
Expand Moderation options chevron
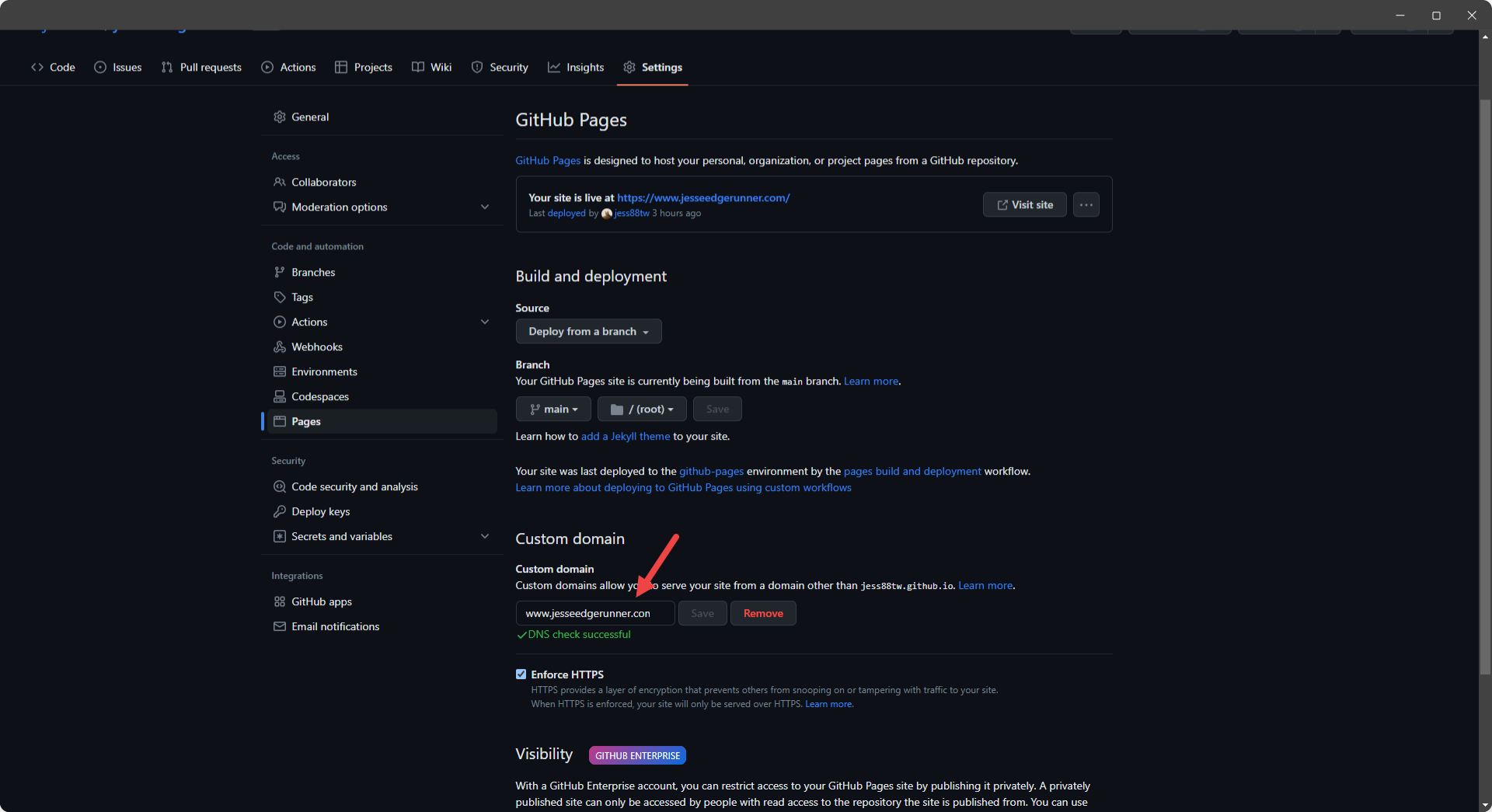point(485,207)
